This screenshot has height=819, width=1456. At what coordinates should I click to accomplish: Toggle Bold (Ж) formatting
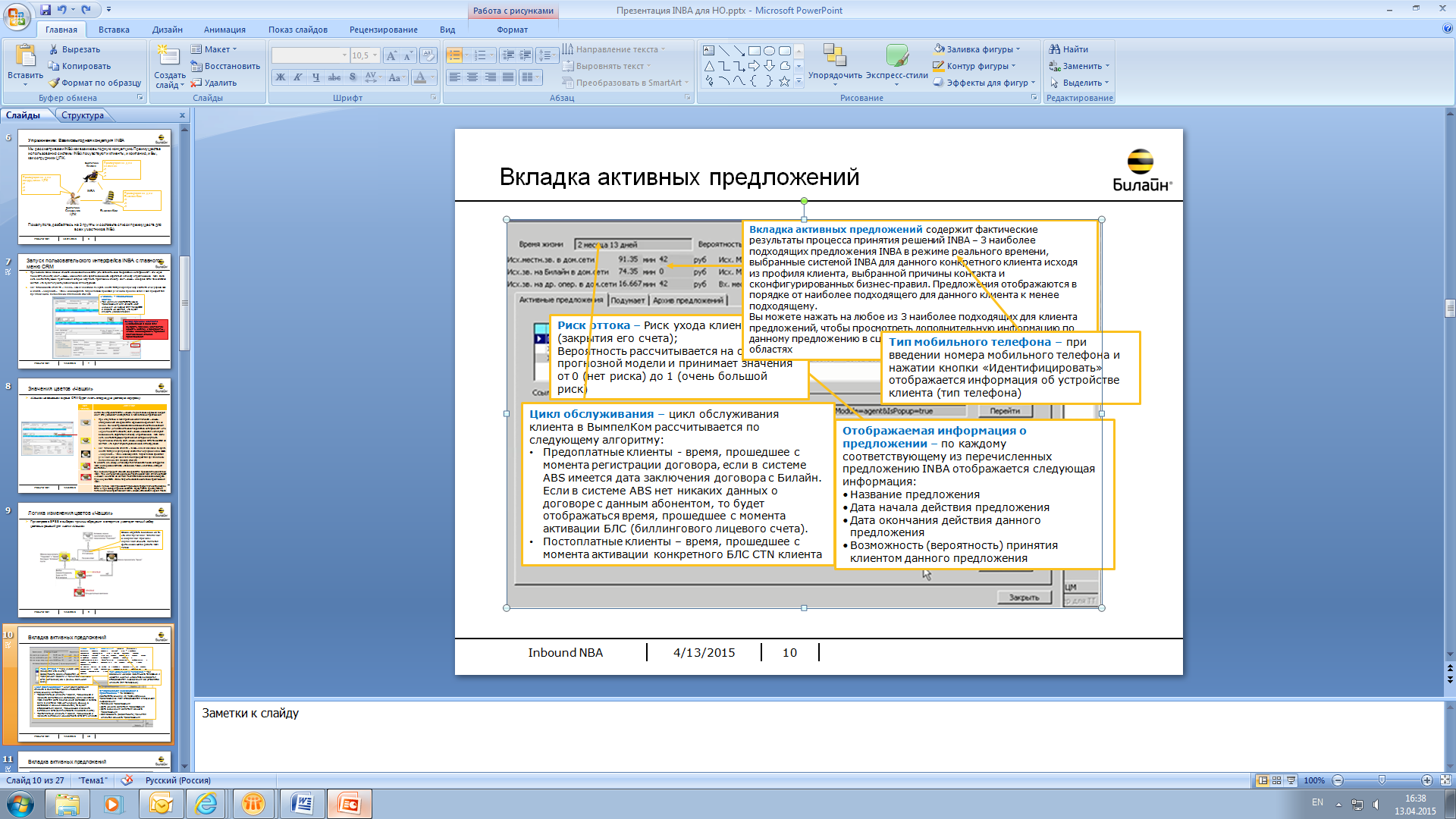281,77
